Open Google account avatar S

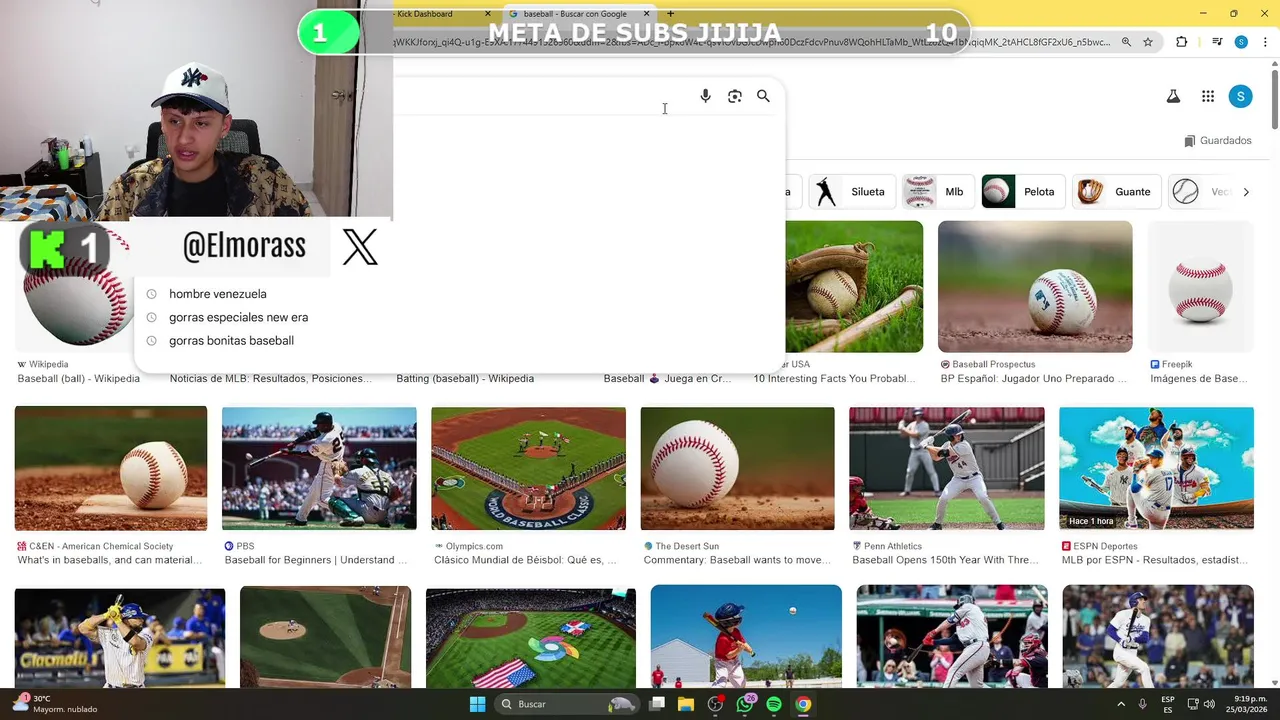pyautogui.click(x=1240, y=96)
